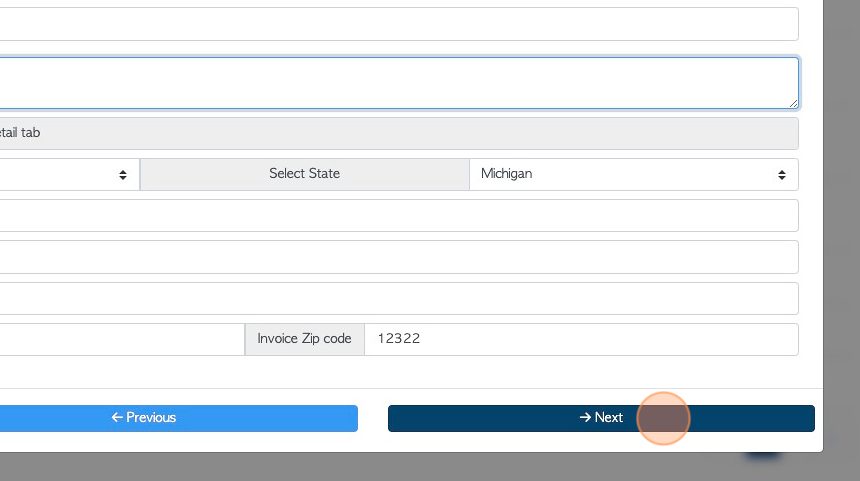Go back with the Previous button
860x481 pixels.
point(179,418)
